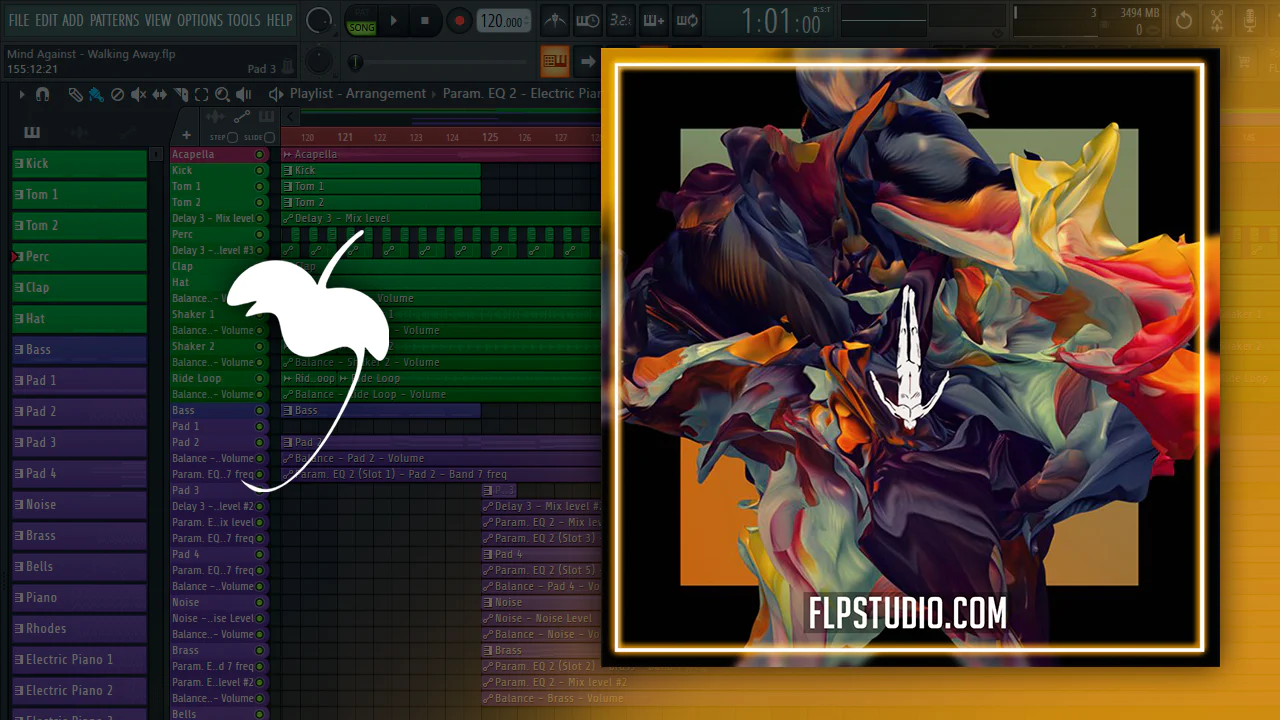Click the 3.2.1 countdown icon
The width and height of the screenshot is (1280, 720).
point(620,20)
